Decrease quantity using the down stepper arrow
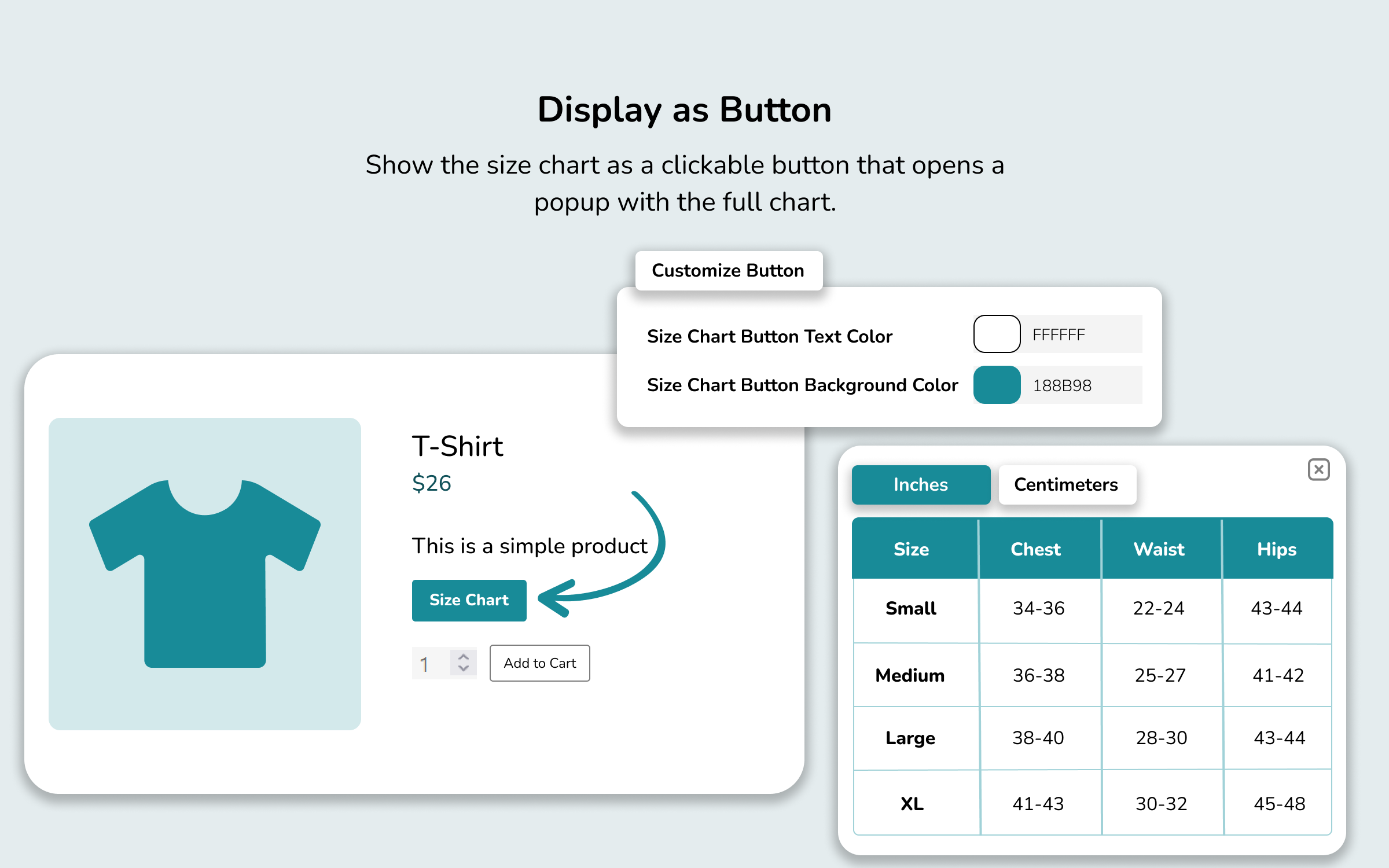Image resolution: width=1389 pixels, height=868 pixels. coord(463,670)
